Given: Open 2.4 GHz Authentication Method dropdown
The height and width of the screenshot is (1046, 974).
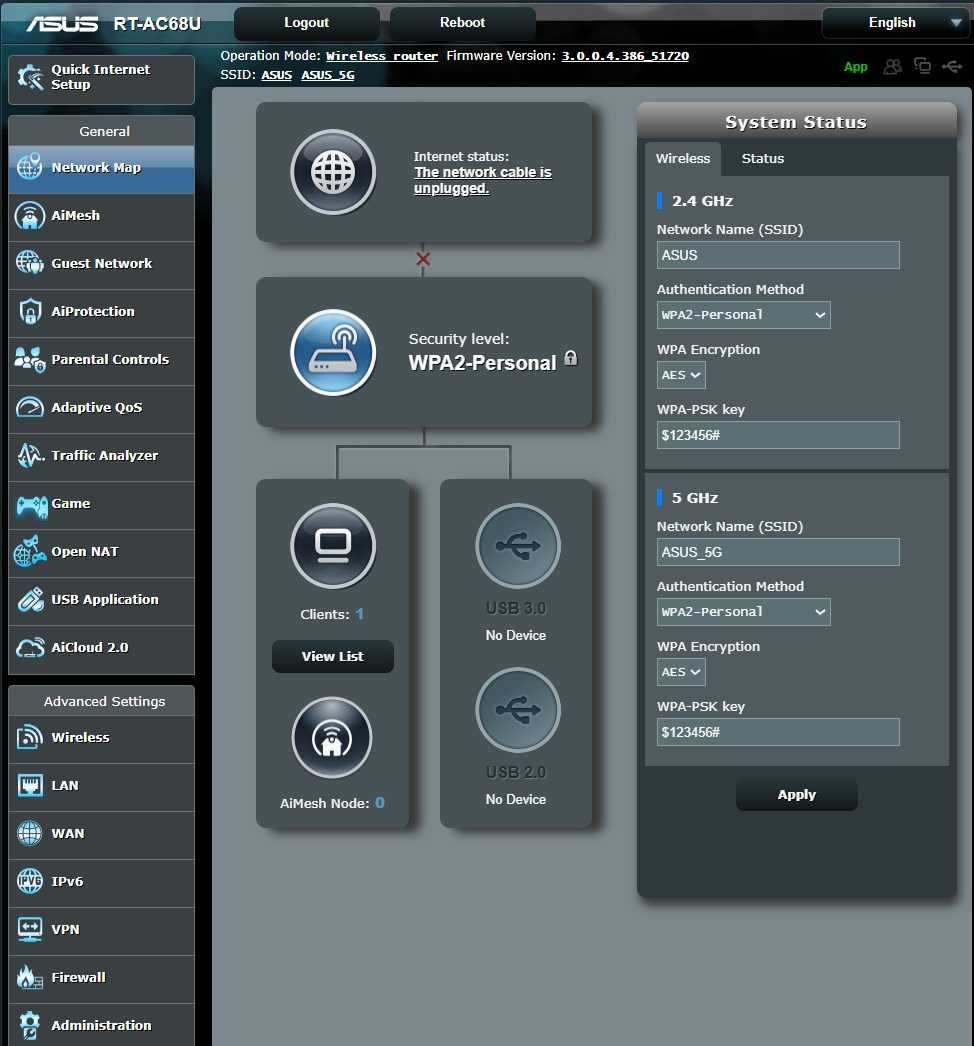Looking at the screenshot, I should point(743,315).
